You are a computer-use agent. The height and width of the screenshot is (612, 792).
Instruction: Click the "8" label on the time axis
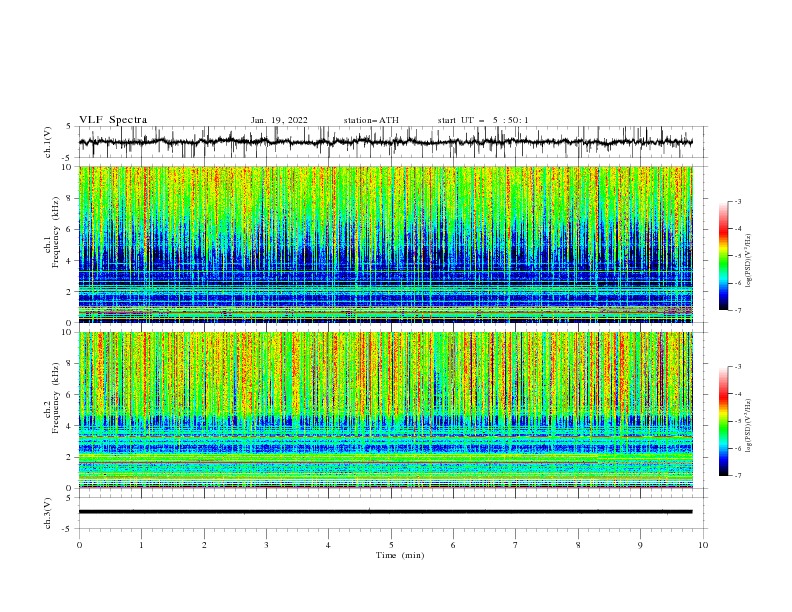coord(578,545)
